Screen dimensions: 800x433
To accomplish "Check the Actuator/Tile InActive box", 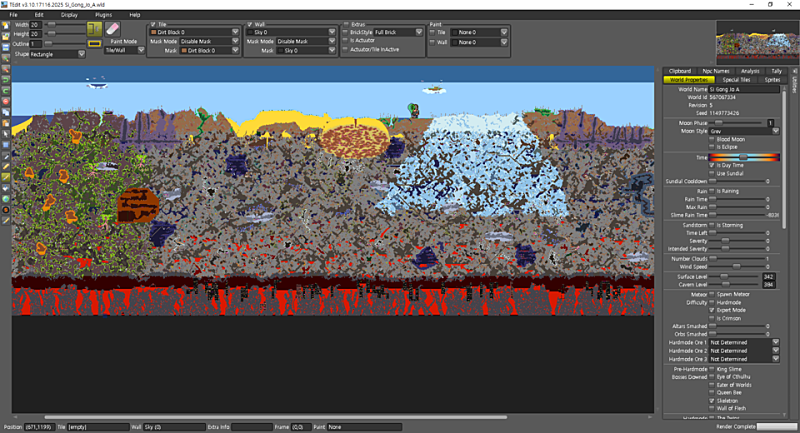I will point(345,49).
